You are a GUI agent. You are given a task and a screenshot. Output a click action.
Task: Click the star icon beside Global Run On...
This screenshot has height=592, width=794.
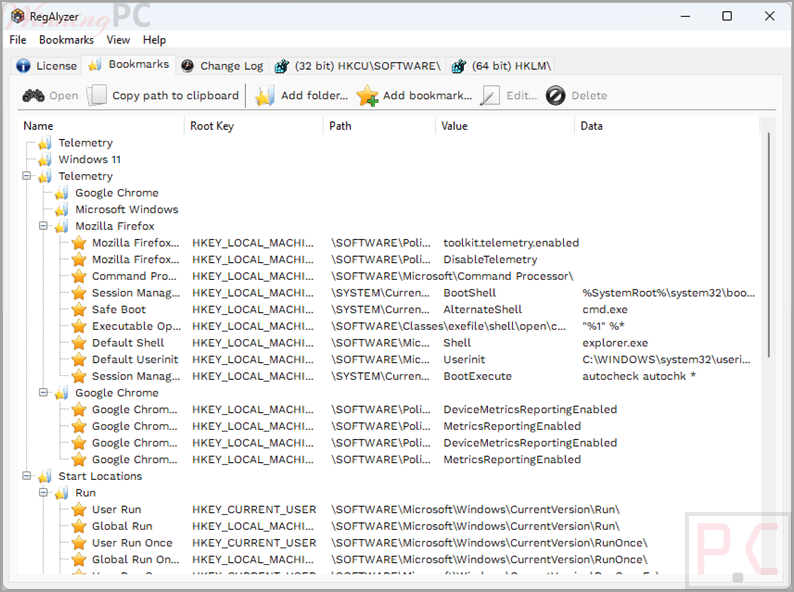pyautogui.click(x=78, y=560)
